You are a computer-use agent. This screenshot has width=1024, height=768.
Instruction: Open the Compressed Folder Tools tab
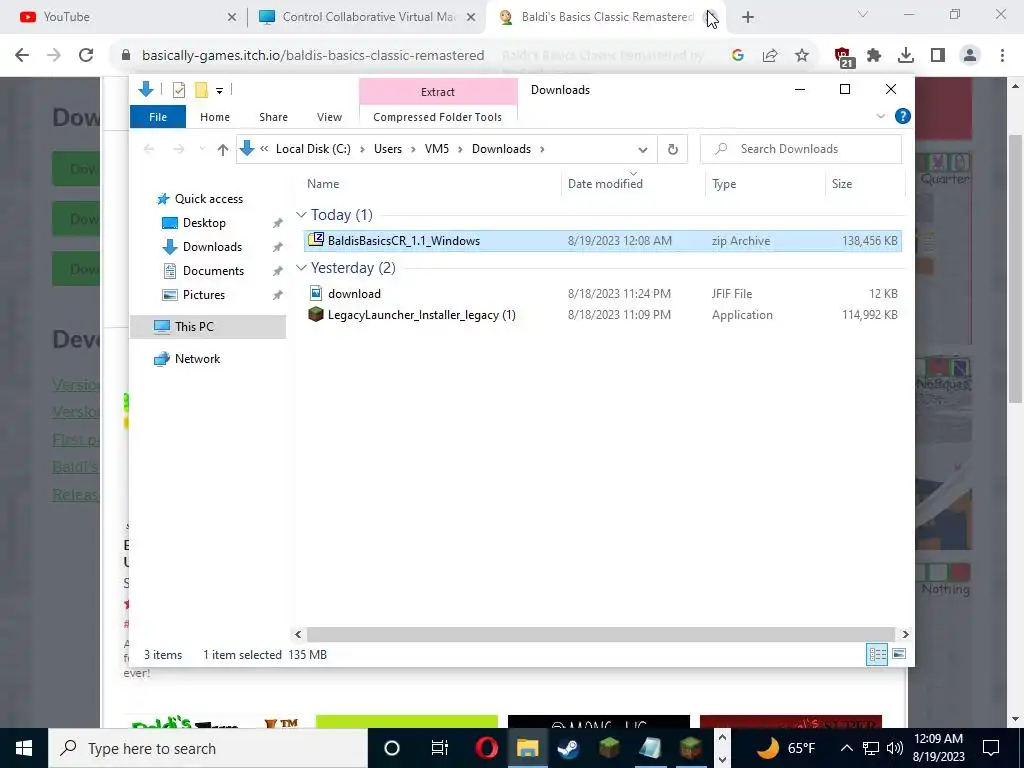(x=438, y=117)
